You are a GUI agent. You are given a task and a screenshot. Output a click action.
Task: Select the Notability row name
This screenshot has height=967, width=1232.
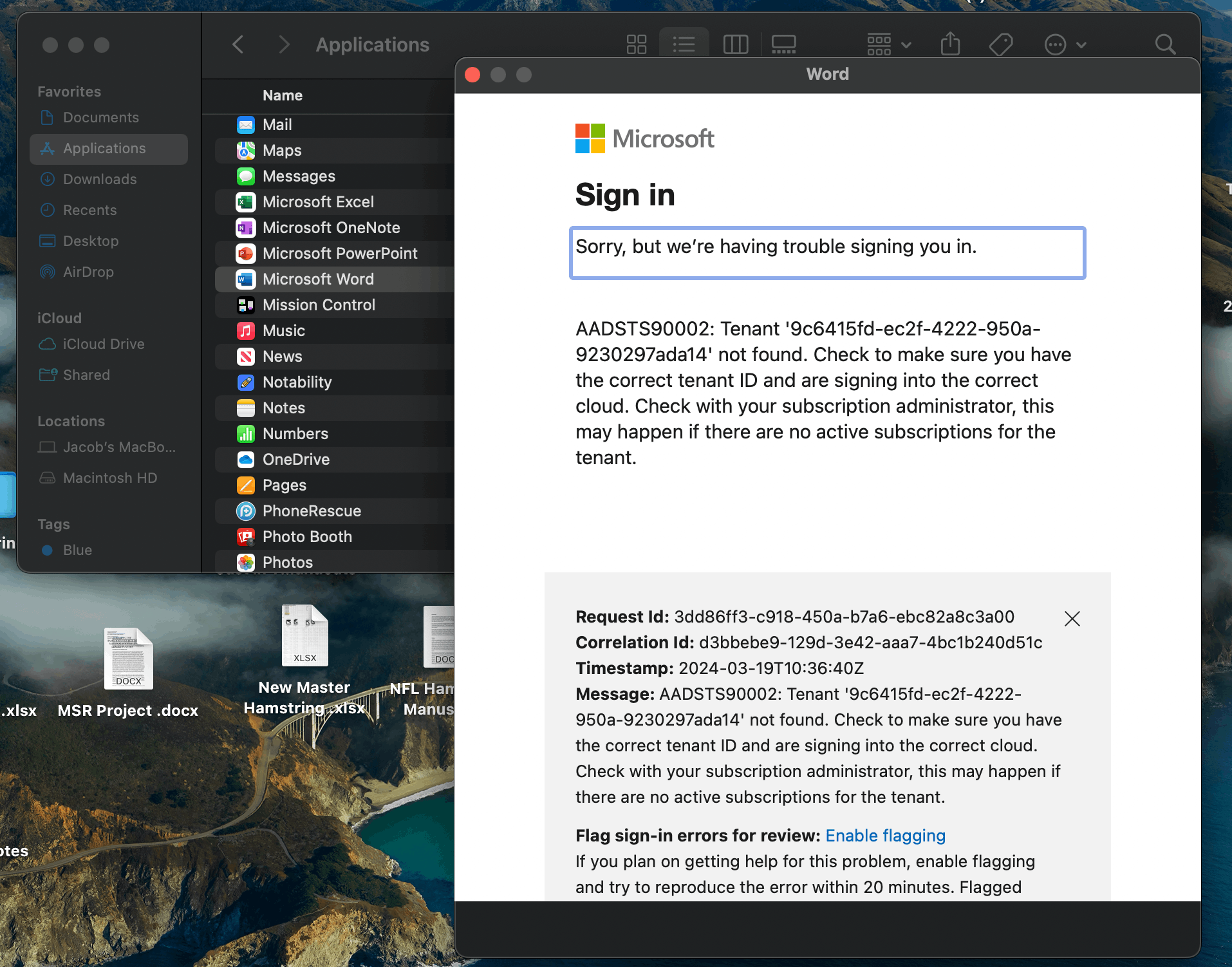(297, 382)
